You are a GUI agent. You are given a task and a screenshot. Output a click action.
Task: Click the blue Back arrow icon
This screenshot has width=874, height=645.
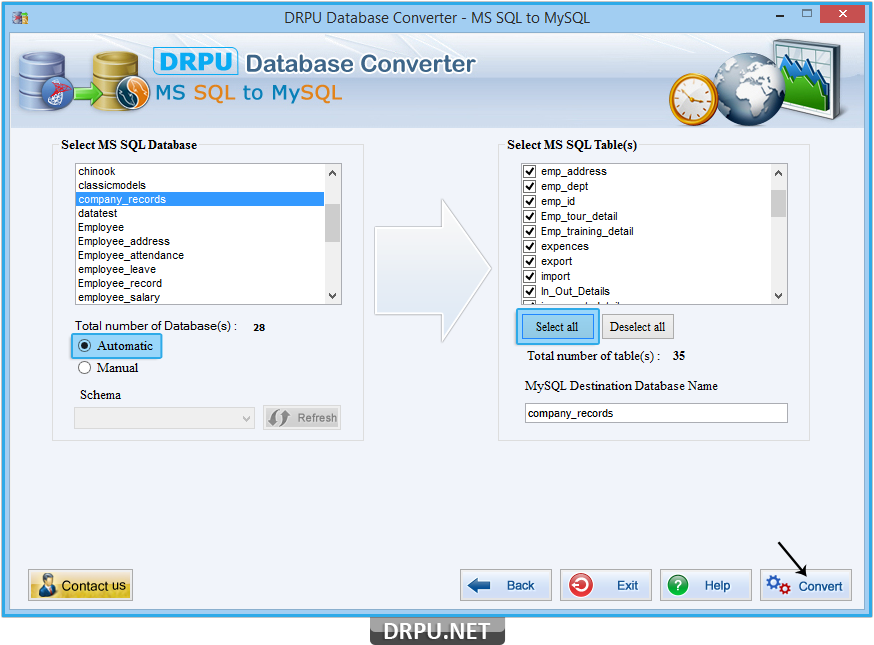click(x=479, y=585)
